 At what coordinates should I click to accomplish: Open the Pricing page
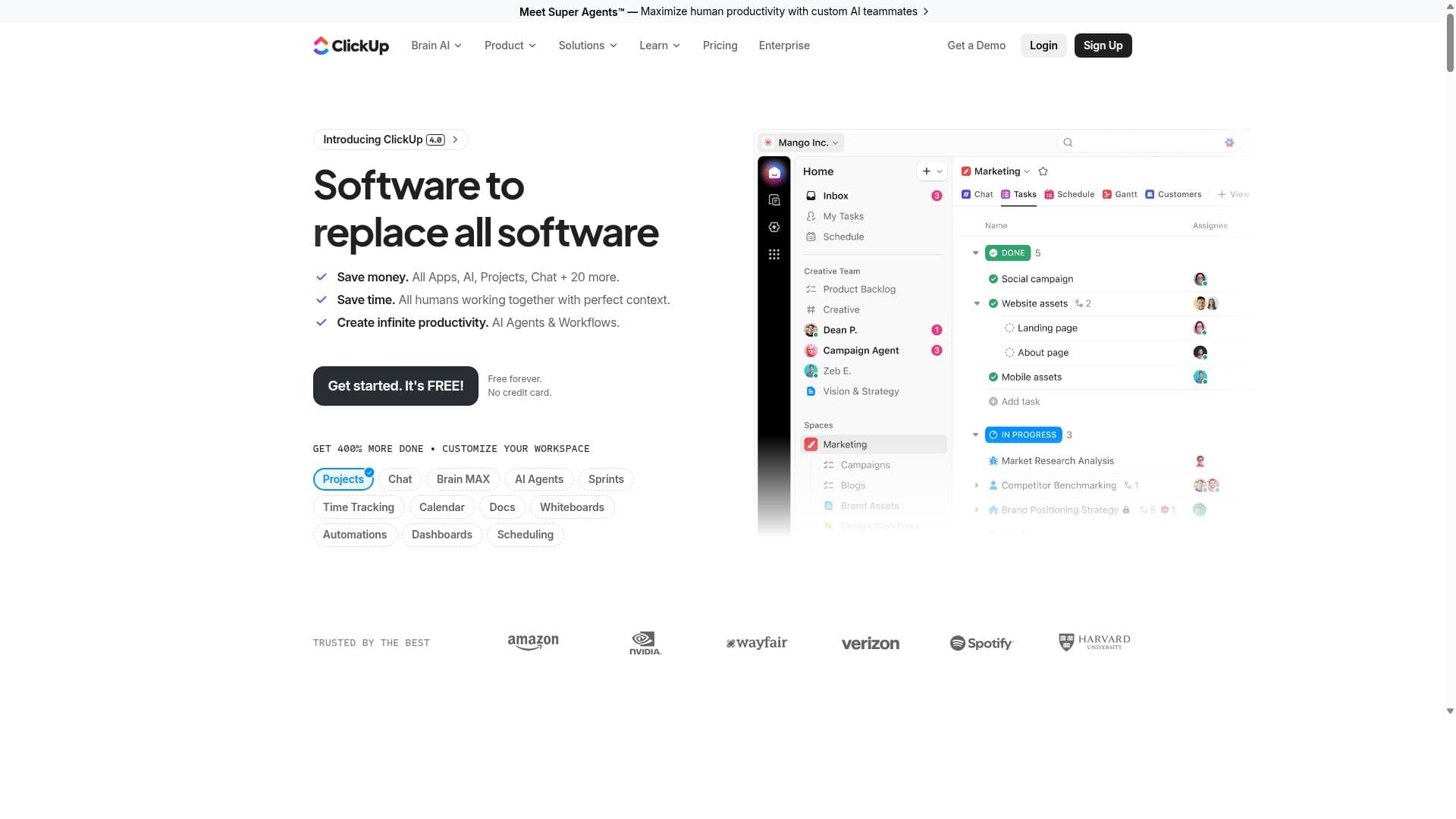click(720, 45)
